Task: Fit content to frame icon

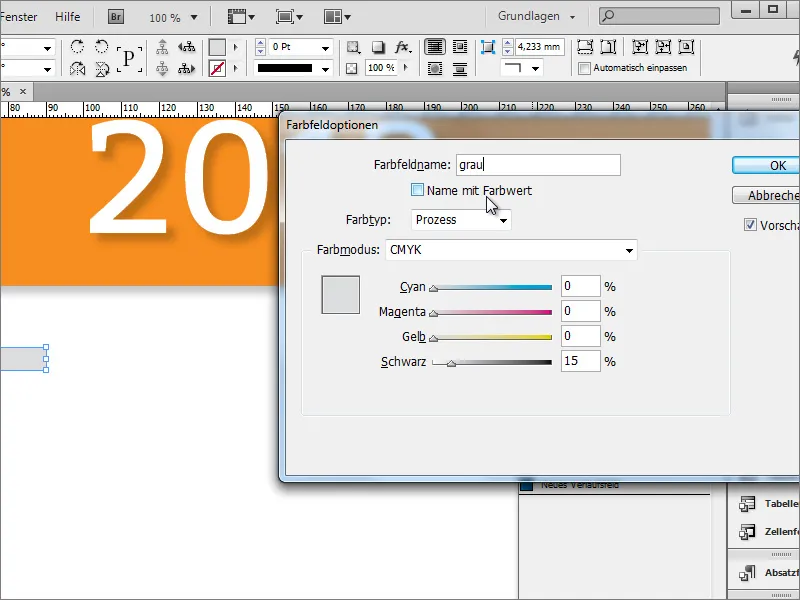Action: click(639, 47)
